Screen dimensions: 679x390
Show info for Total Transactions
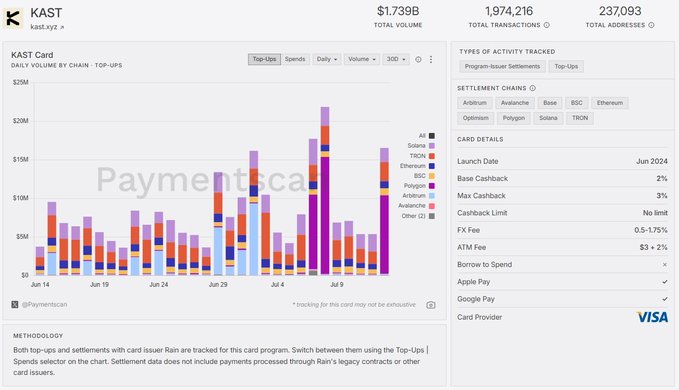546,25
